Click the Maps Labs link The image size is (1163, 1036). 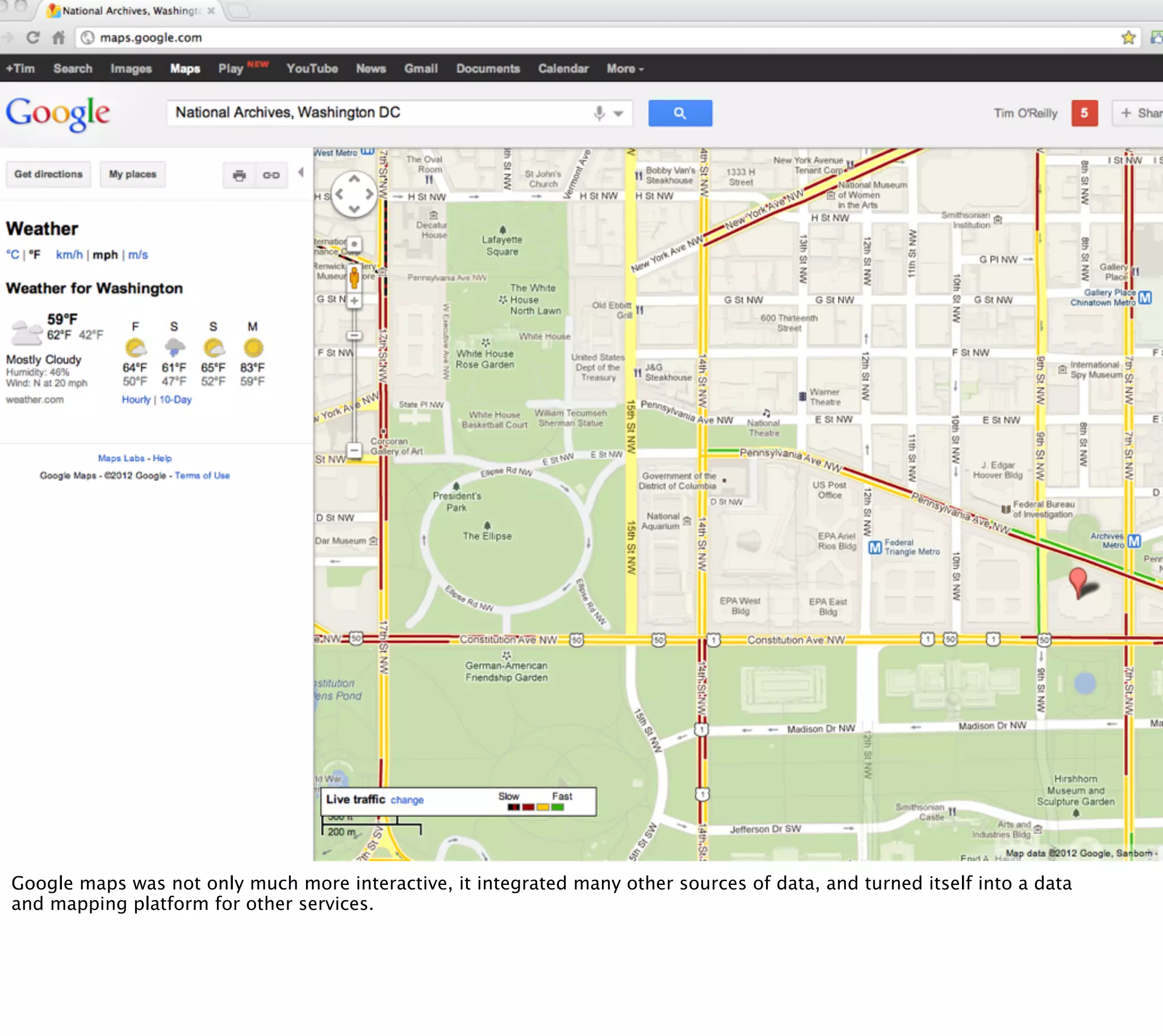pyautogui.click(x=121, y=458)
